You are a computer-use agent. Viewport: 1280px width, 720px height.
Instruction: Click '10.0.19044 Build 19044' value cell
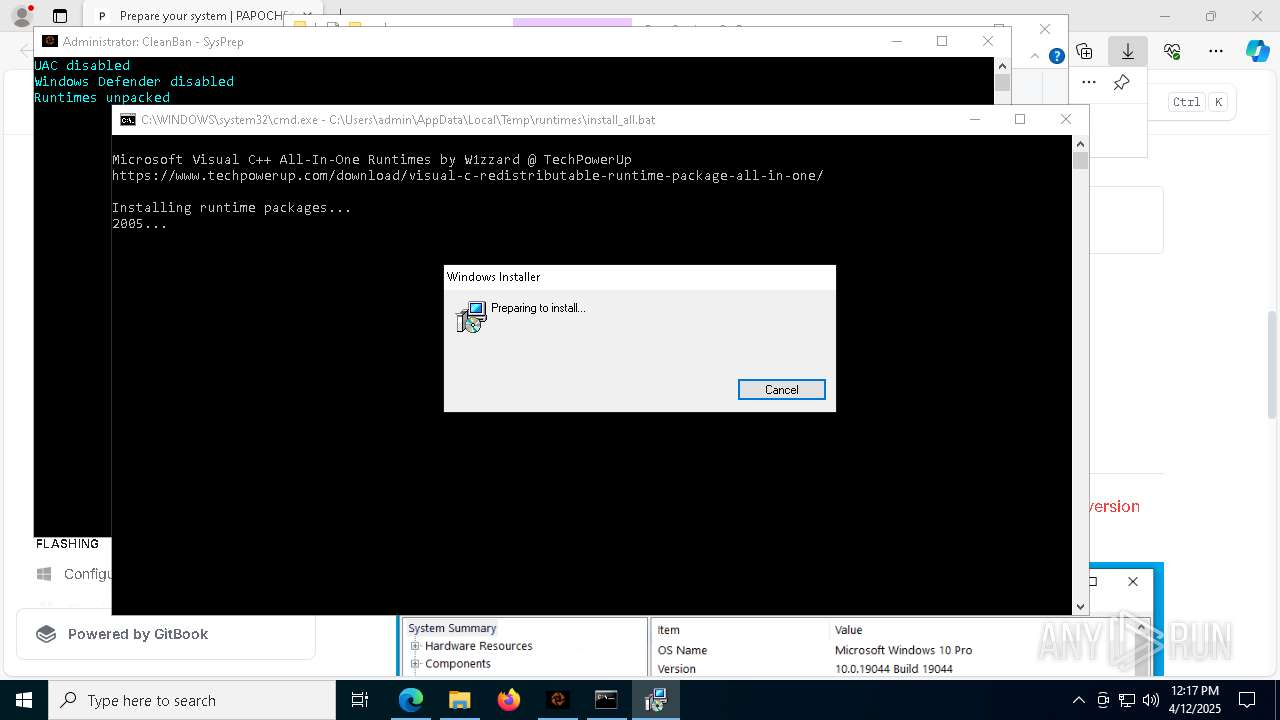(893, 669)
